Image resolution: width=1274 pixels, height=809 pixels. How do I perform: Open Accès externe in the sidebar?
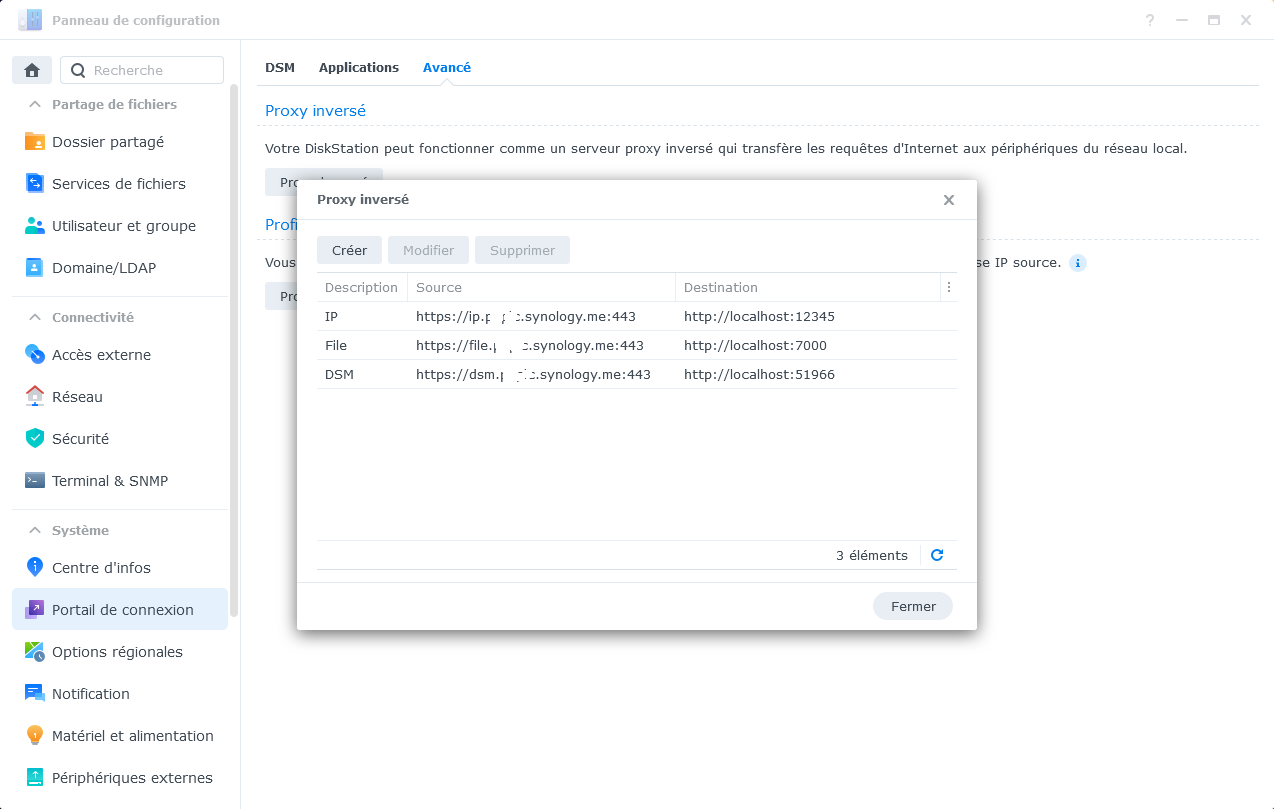point(120,355)
